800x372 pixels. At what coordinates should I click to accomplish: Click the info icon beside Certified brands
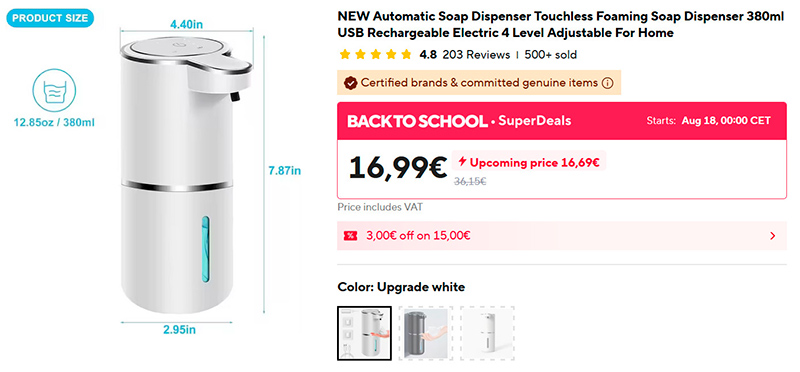tap(607, 83)
